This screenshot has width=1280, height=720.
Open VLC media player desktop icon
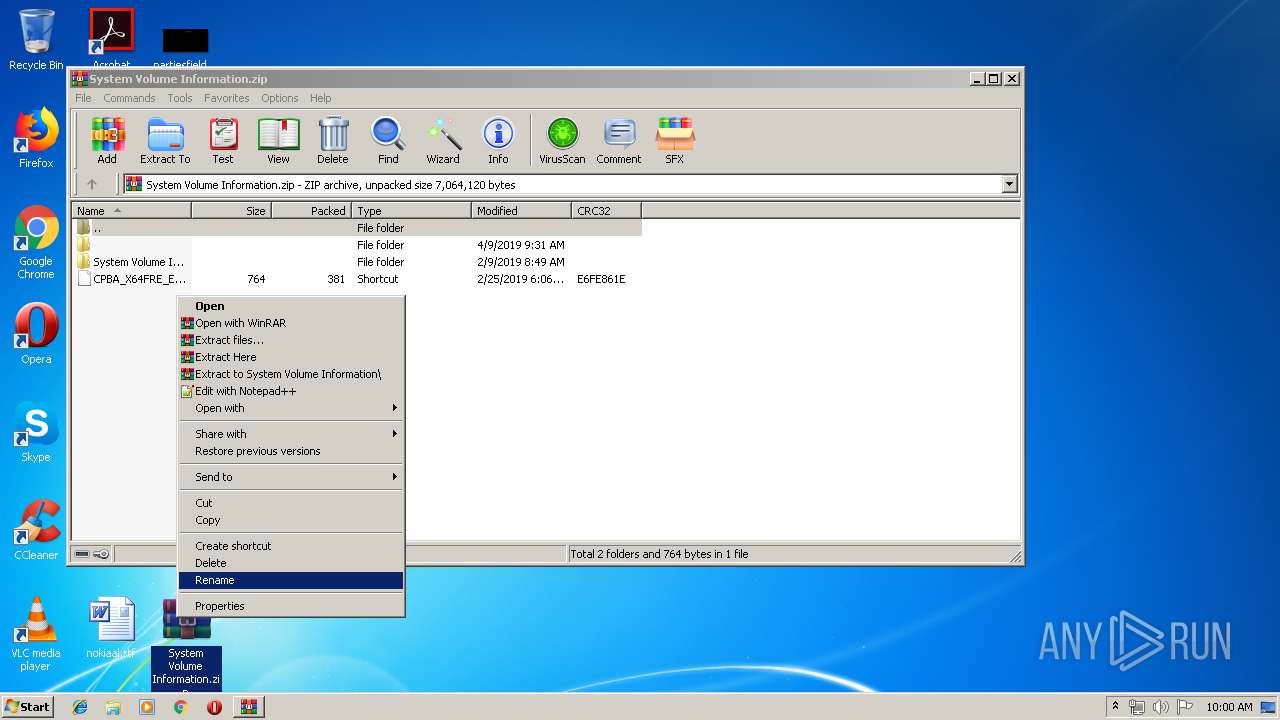[x=36, y=634]
